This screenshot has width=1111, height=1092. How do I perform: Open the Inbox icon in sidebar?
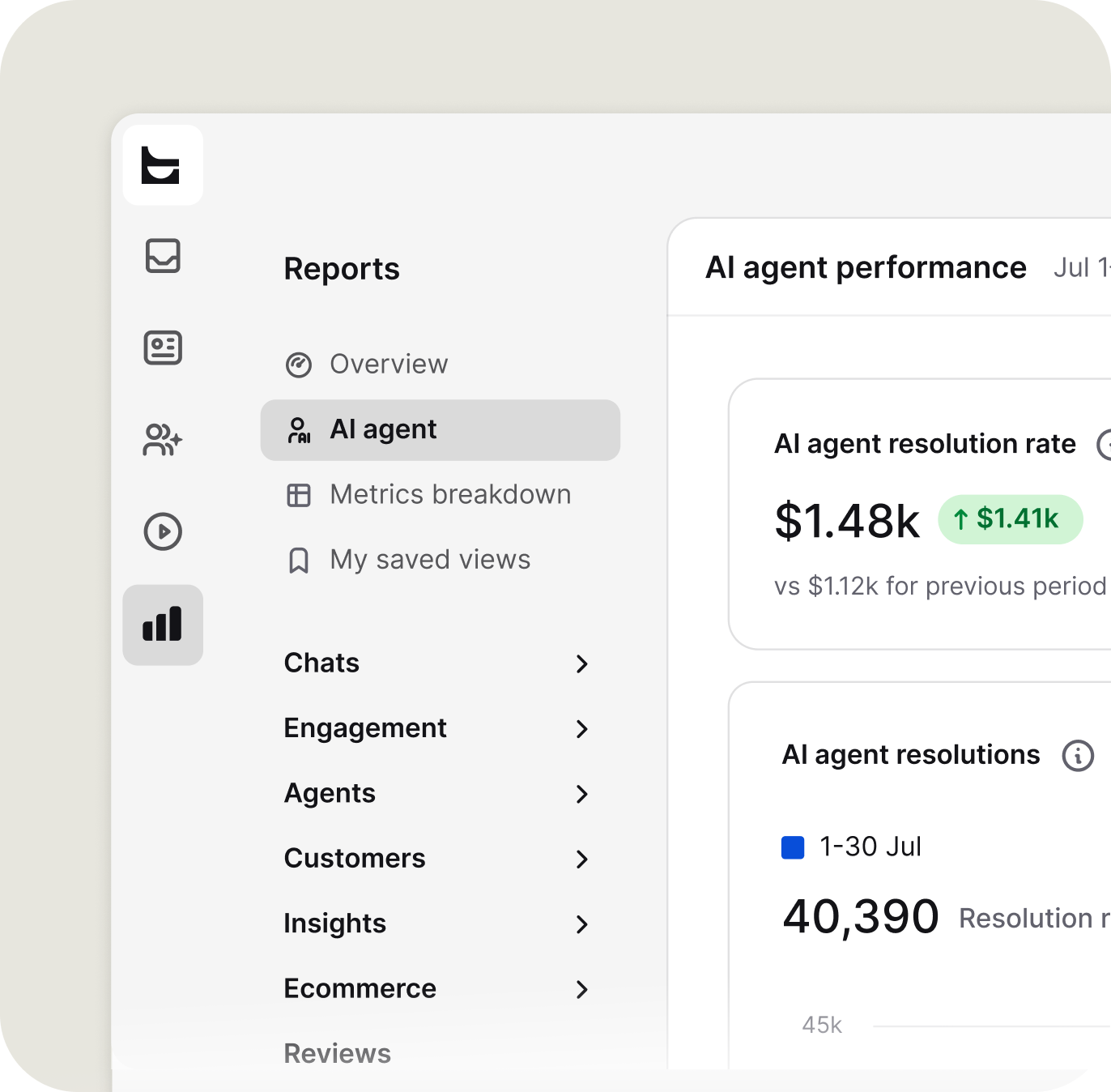pos(163,256)
